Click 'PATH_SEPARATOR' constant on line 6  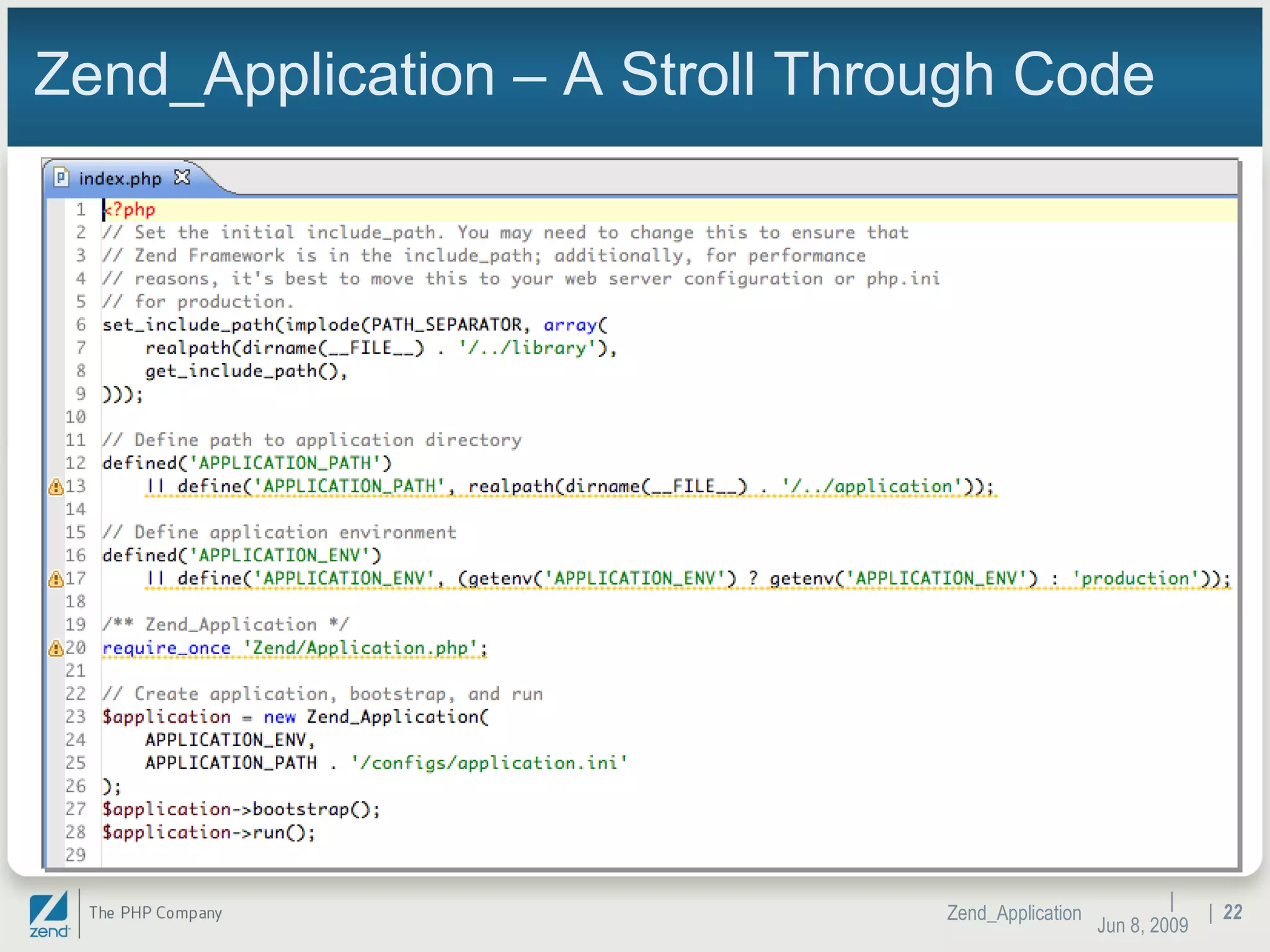click(446, 325)
